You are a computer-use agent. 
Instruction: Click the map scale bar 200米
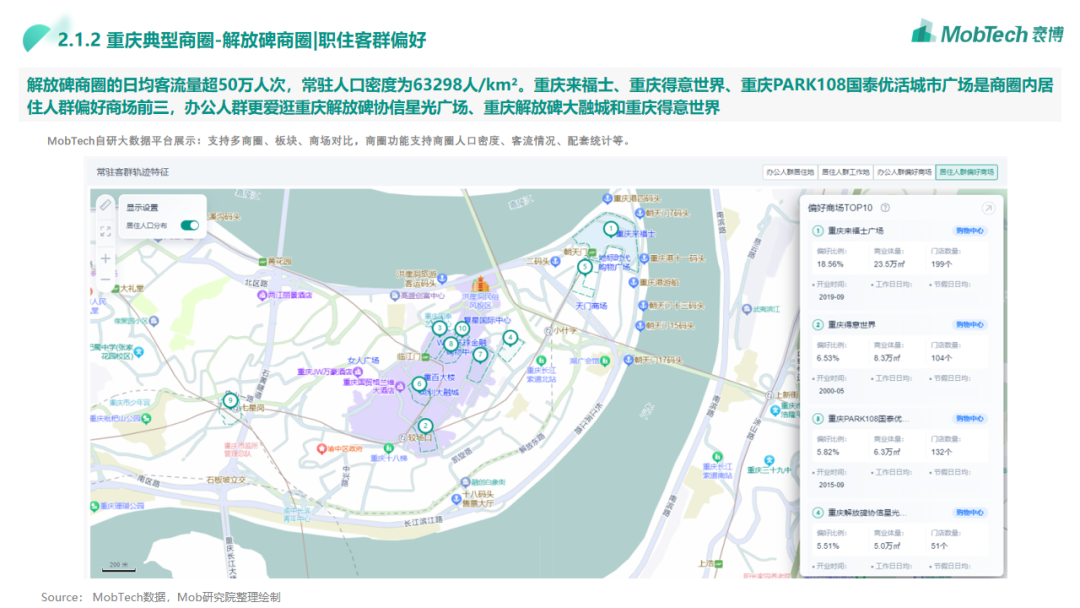pos(118,567)
